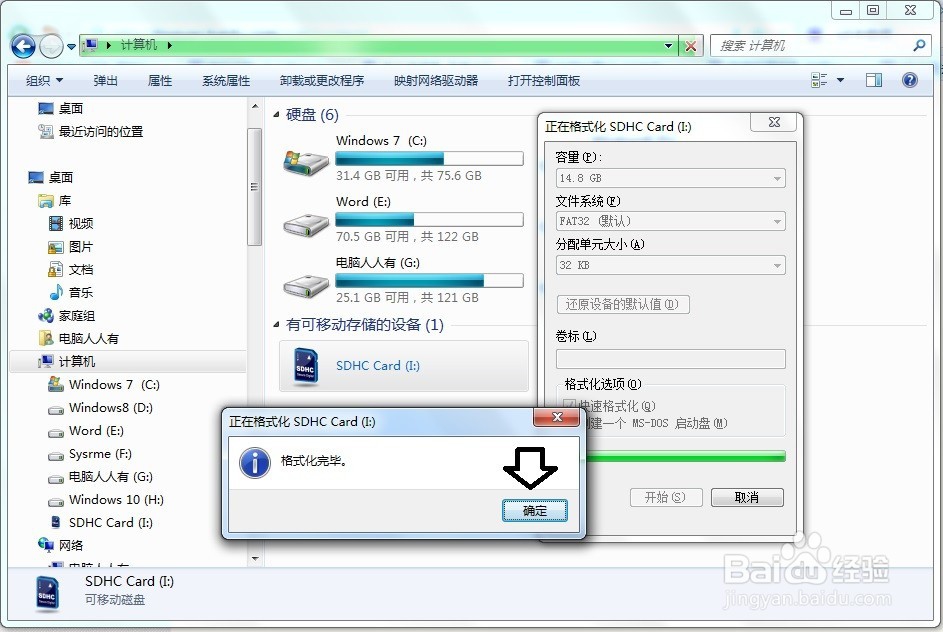The width and height of the screenshot is (943, 632).
Task: Click 弹出 in the toolbar
Action: click(x=105, y=81)
